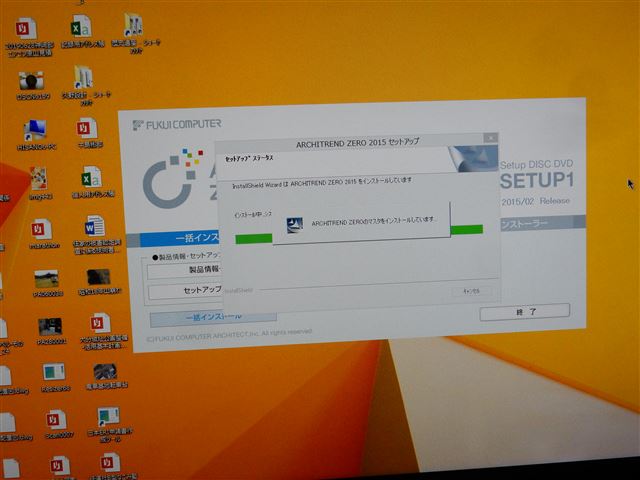Select the PA28 dark interior photo thumbnail
Viewport: 640px width, 480px height.
pos(50,327)
